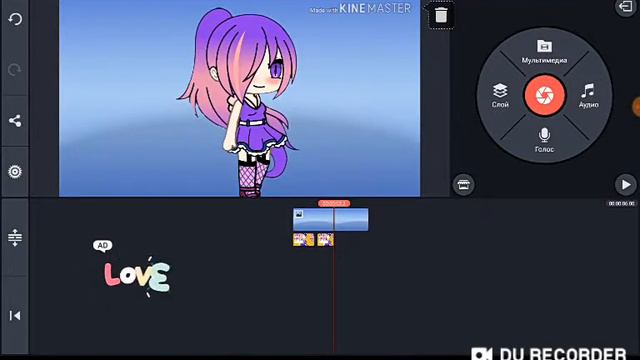Undo the last edit
This screenshot has width=640, height=360.
point(15,19)
